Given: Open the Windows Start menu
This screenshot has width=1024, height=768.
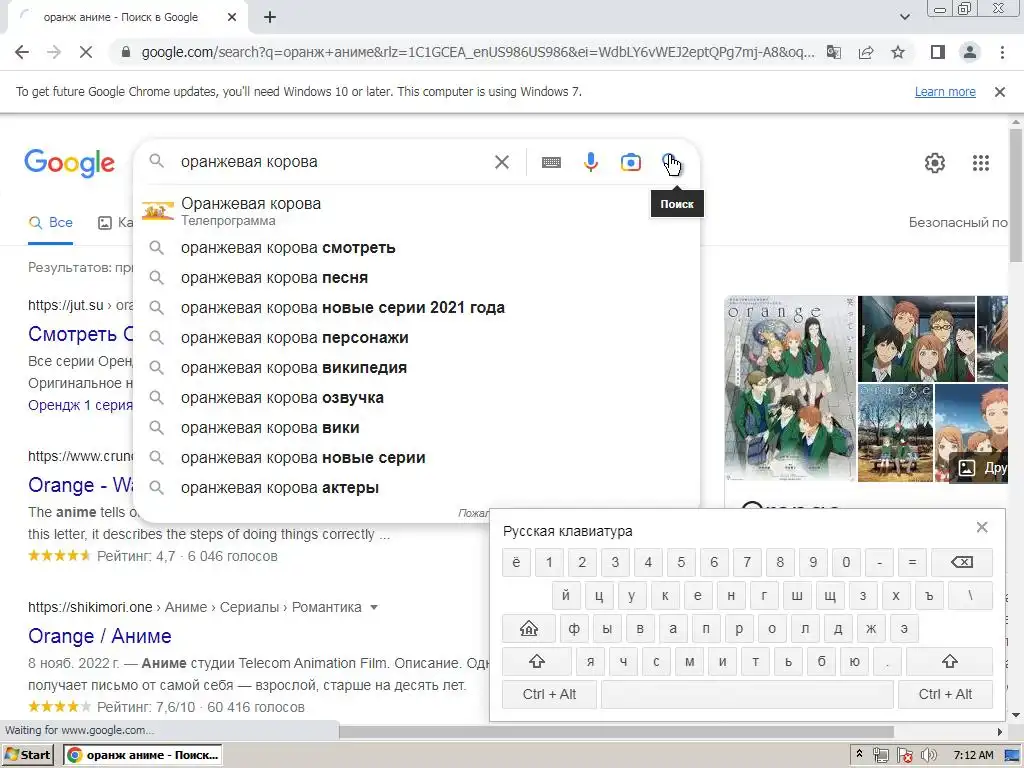Looking at the screenshot, I should (28, 755).
